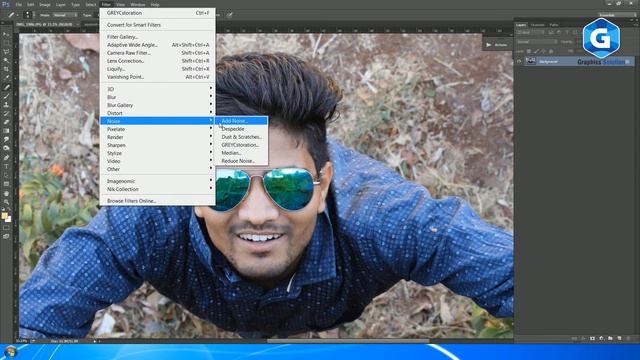Select the Healing Brush tool in toolbox
640x360 pixels.
point(6,87)
